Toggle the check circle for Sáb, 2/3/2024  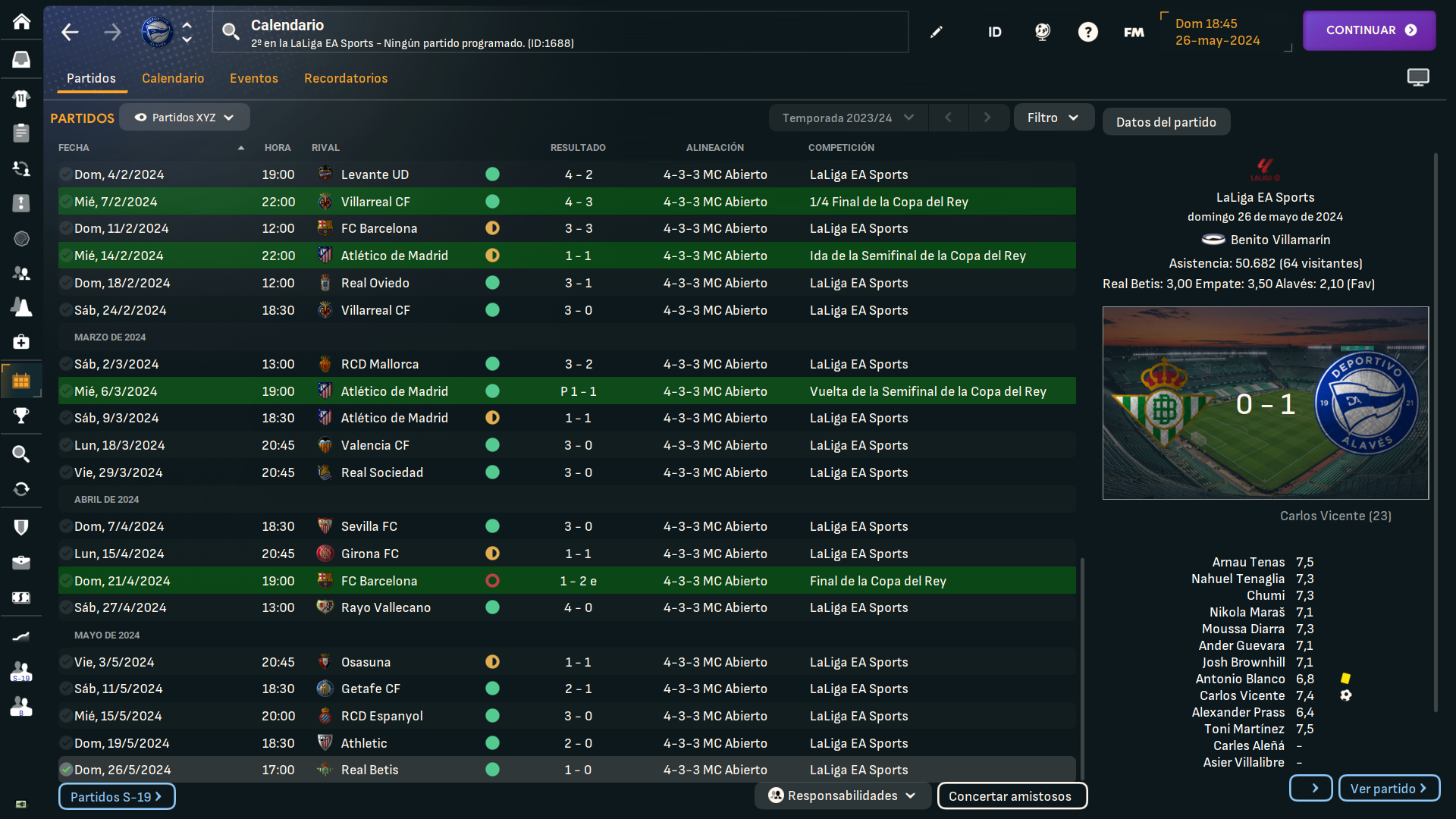(66, 364)
